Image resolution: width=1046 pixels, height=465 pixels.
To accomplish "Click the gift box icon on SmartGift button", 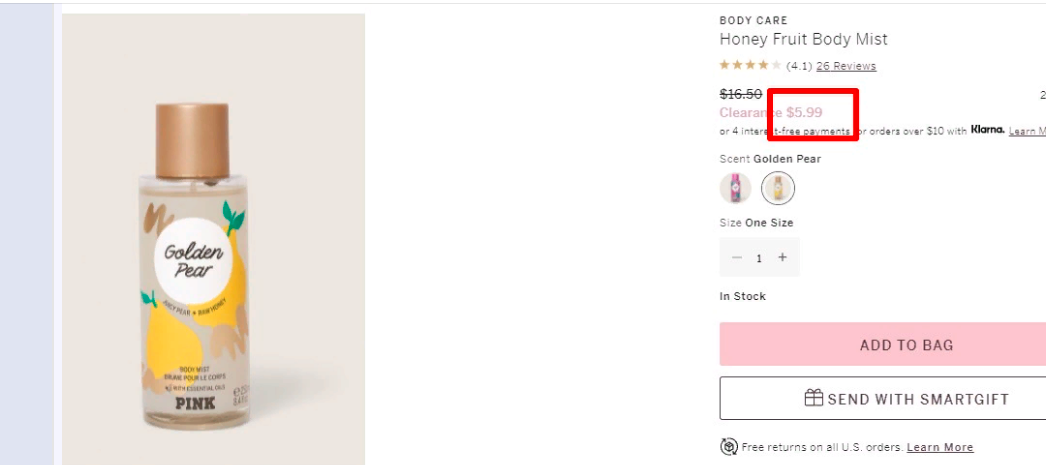I will tap(813, 398).
